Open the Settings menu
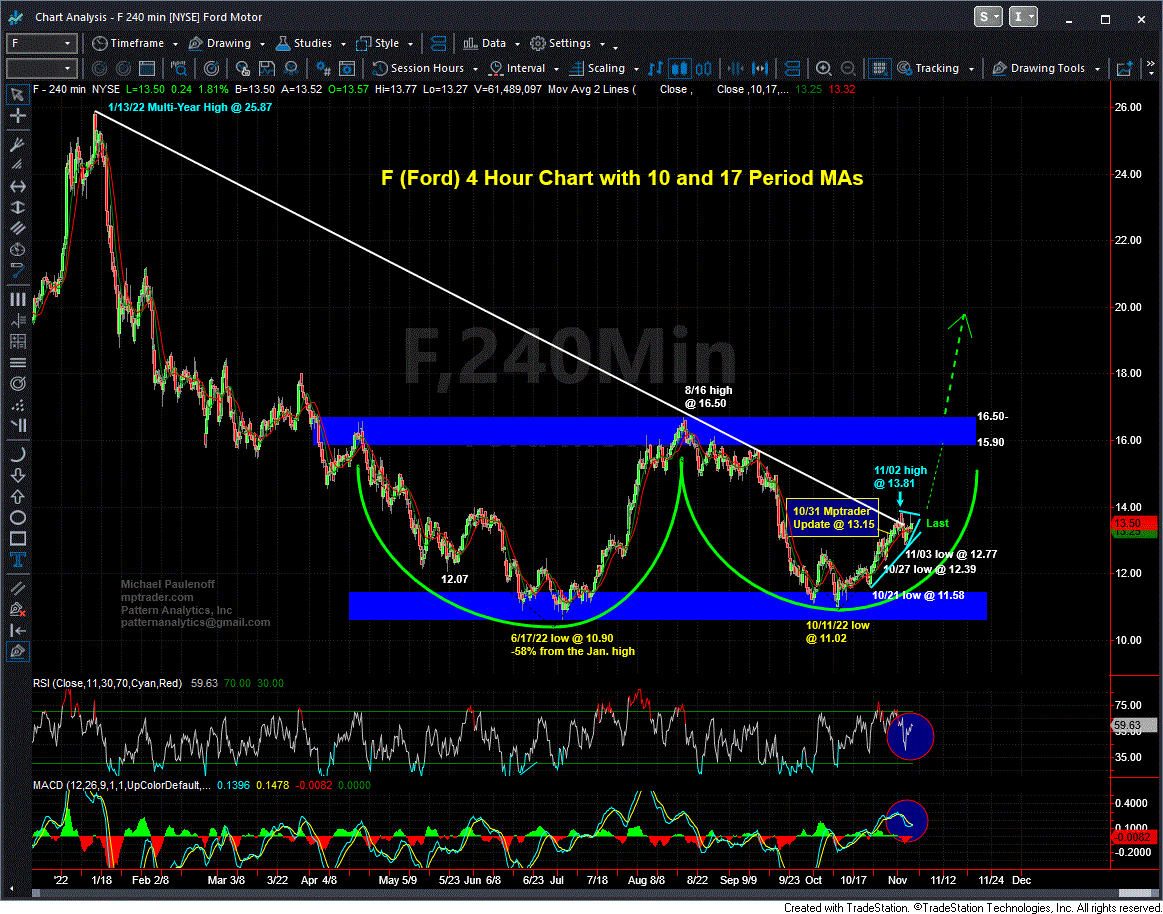The width and height of the screenshot is (1163, 914). pyautogui.click(x=567, y=43)
